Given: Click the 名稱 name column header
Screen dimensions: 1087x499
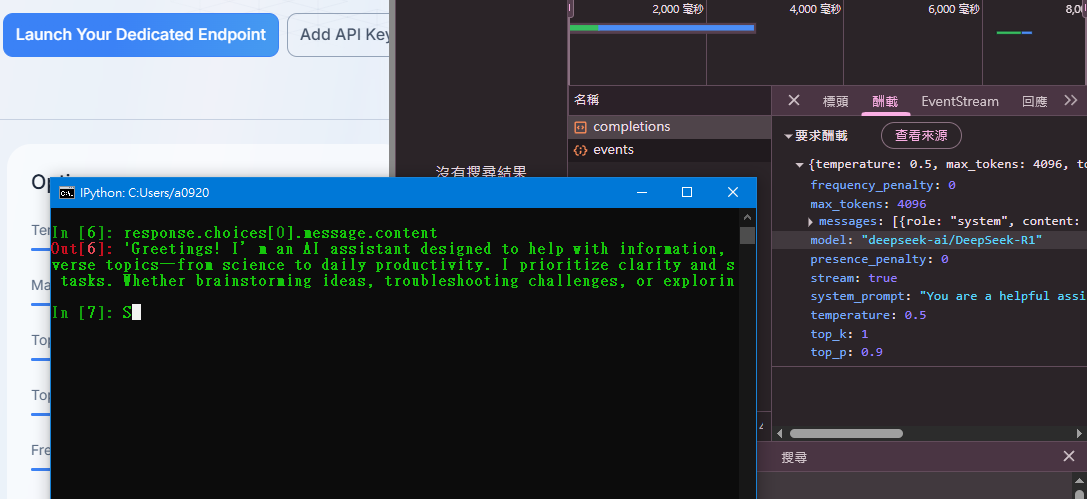Looking at the screenshot, I should (587, 101).
